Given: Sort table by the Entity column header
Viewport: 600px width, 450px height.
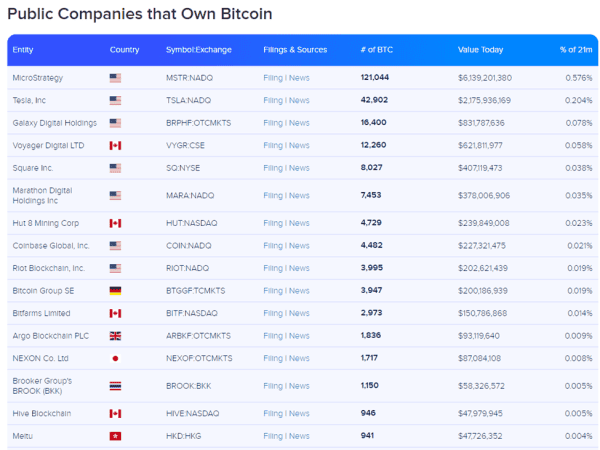Looking at the screenshot, I should (23, 50).
